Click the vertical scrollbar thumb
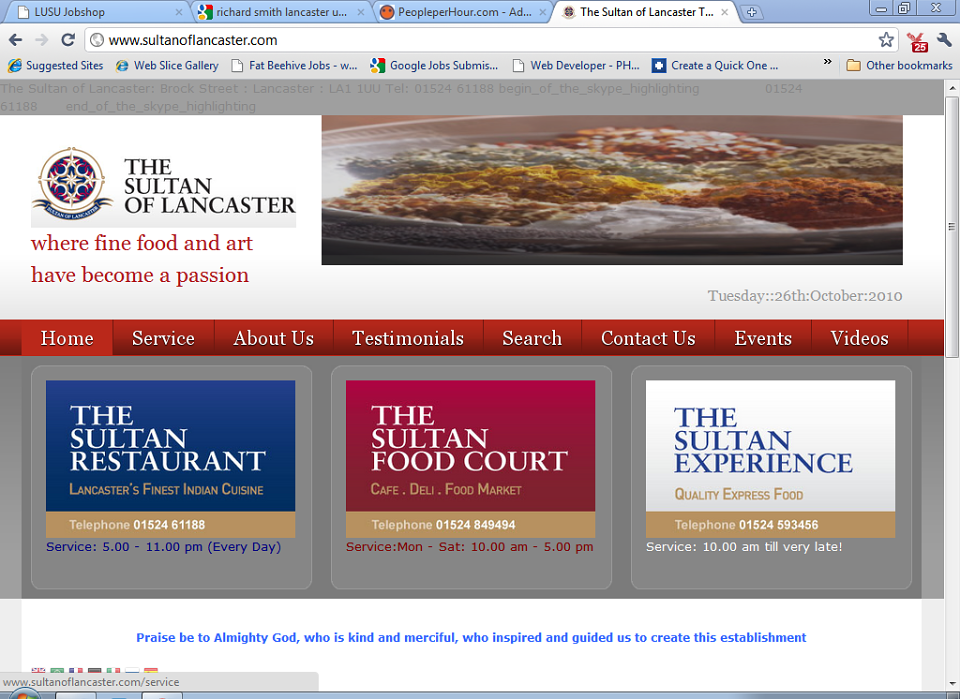Screen dimensions: 960x699 click(952, 226)
